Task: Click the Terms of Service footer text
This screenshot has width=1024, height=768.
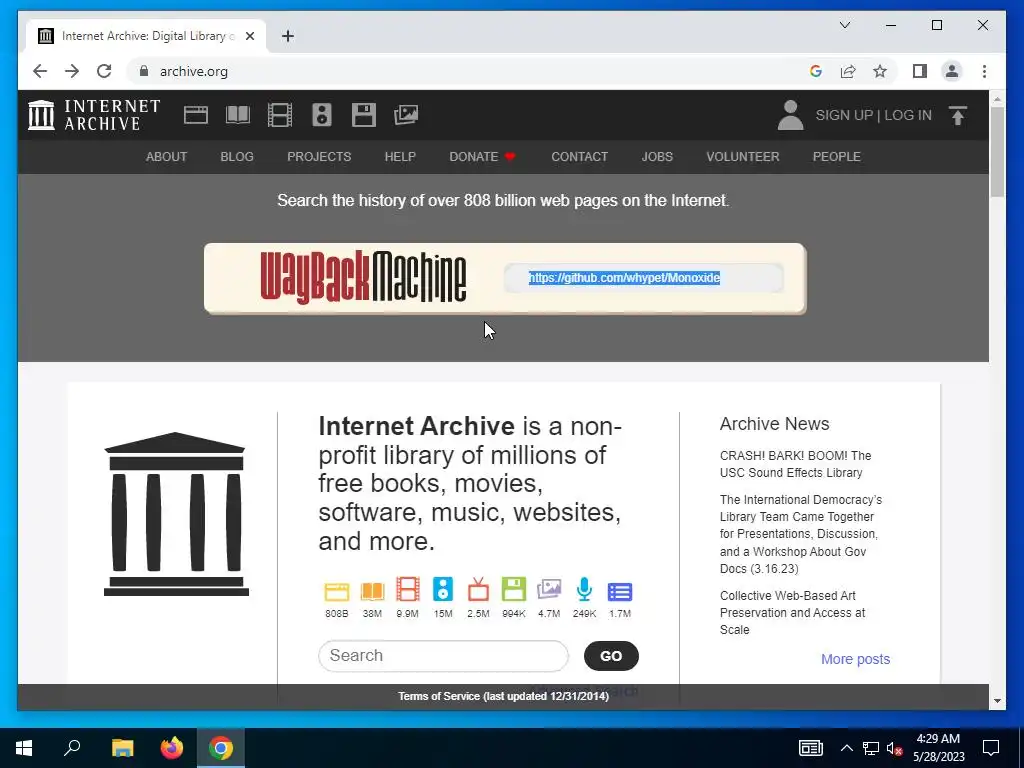Action: click(504, 696)
